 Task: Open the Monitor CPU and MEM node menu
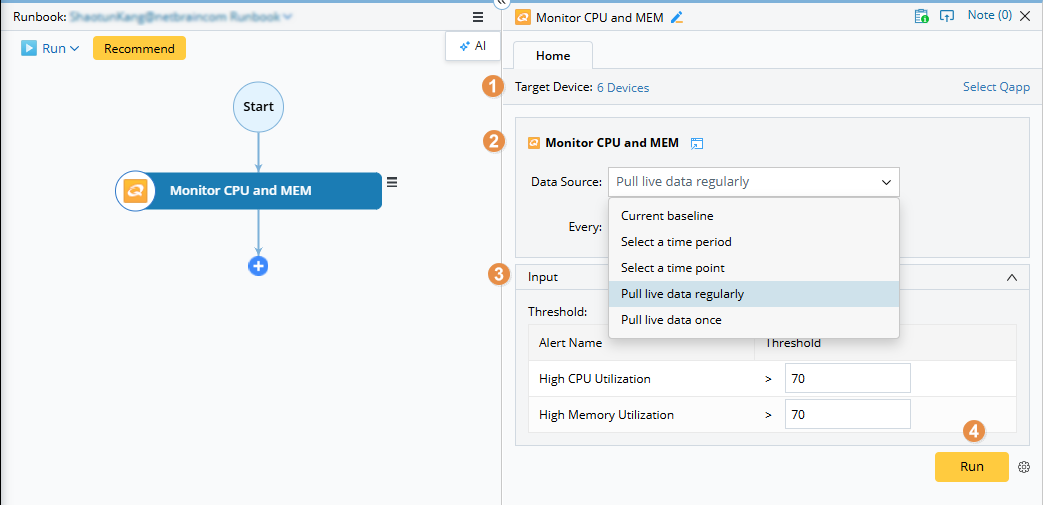[x=392, y=182]
